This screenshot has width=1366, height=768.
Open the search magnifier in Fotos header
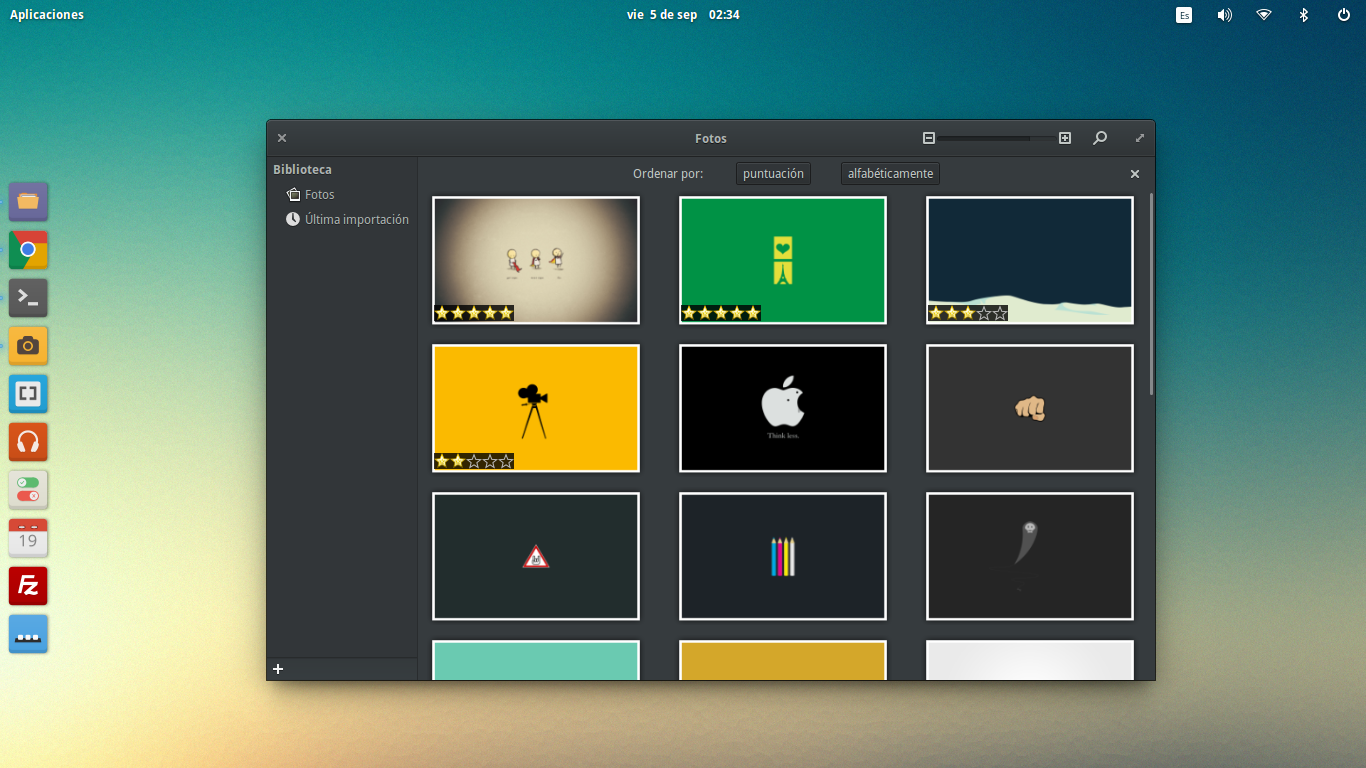tap(1100, 138)
